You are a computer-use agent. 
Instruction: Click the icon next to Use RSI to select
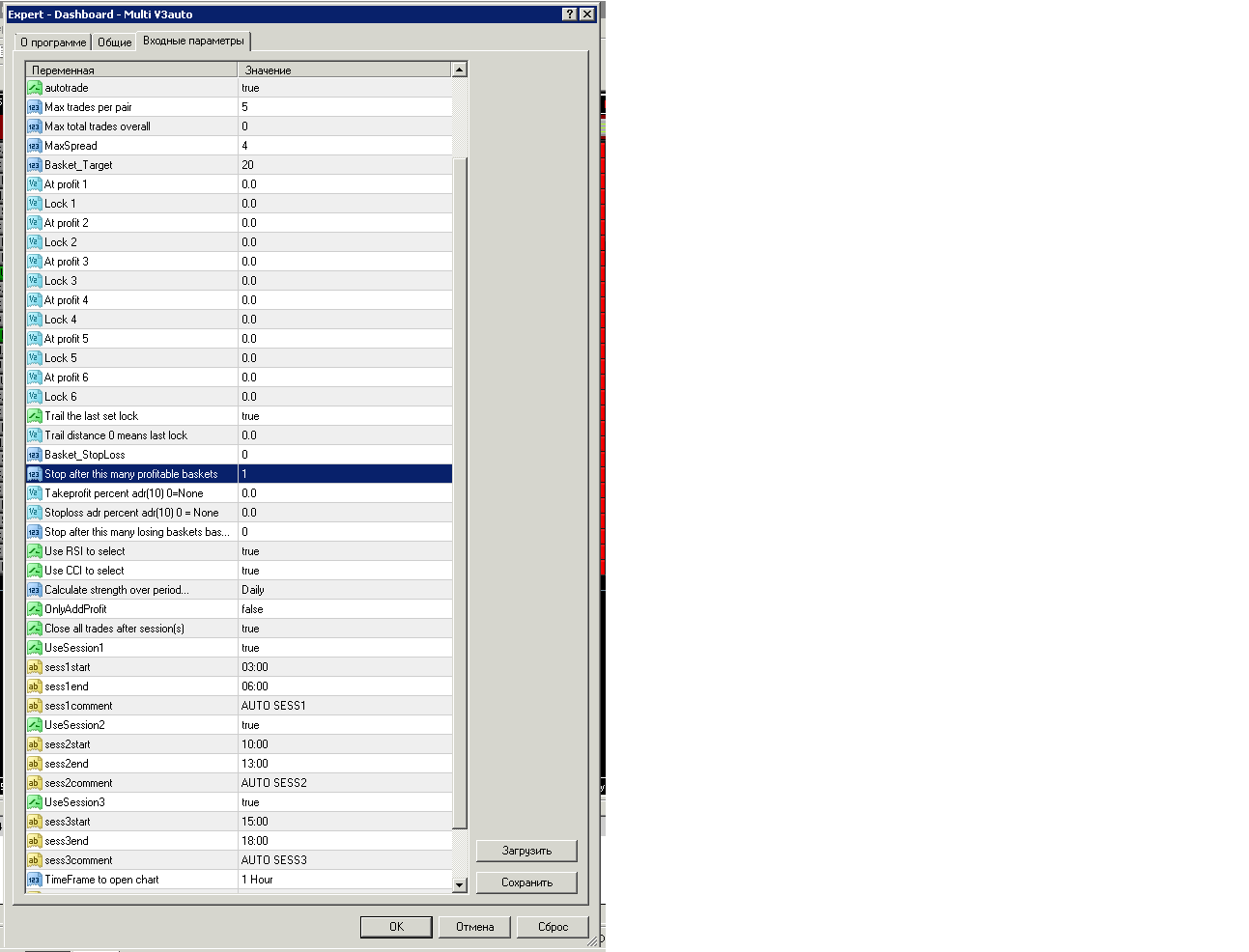[34, 551]
